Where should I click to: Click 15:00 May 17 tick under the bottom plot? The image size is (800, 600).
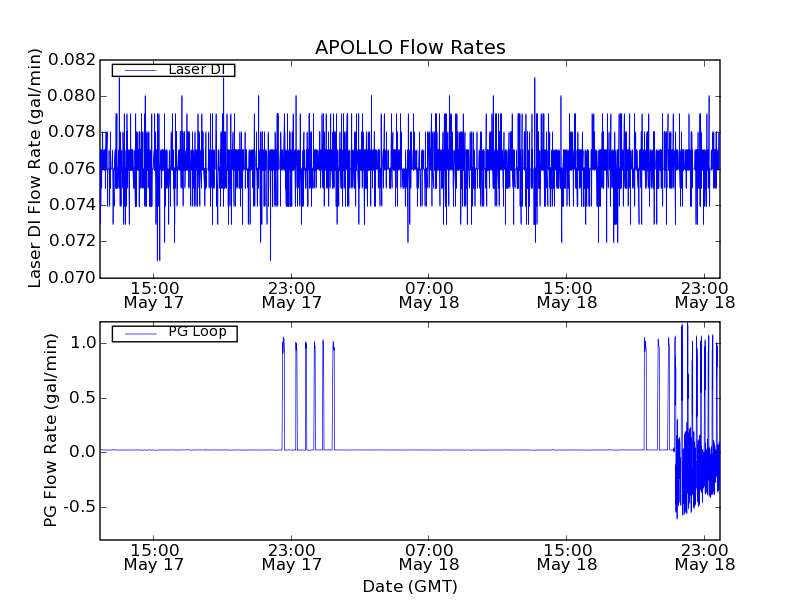(x=153, y=556)
